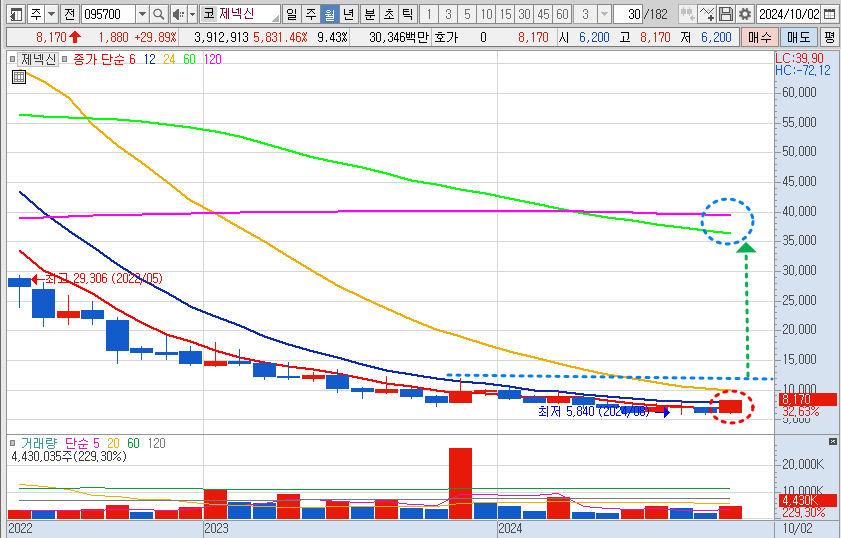
Task: Select the 60 interval button
Action: [x=562, y=14]
